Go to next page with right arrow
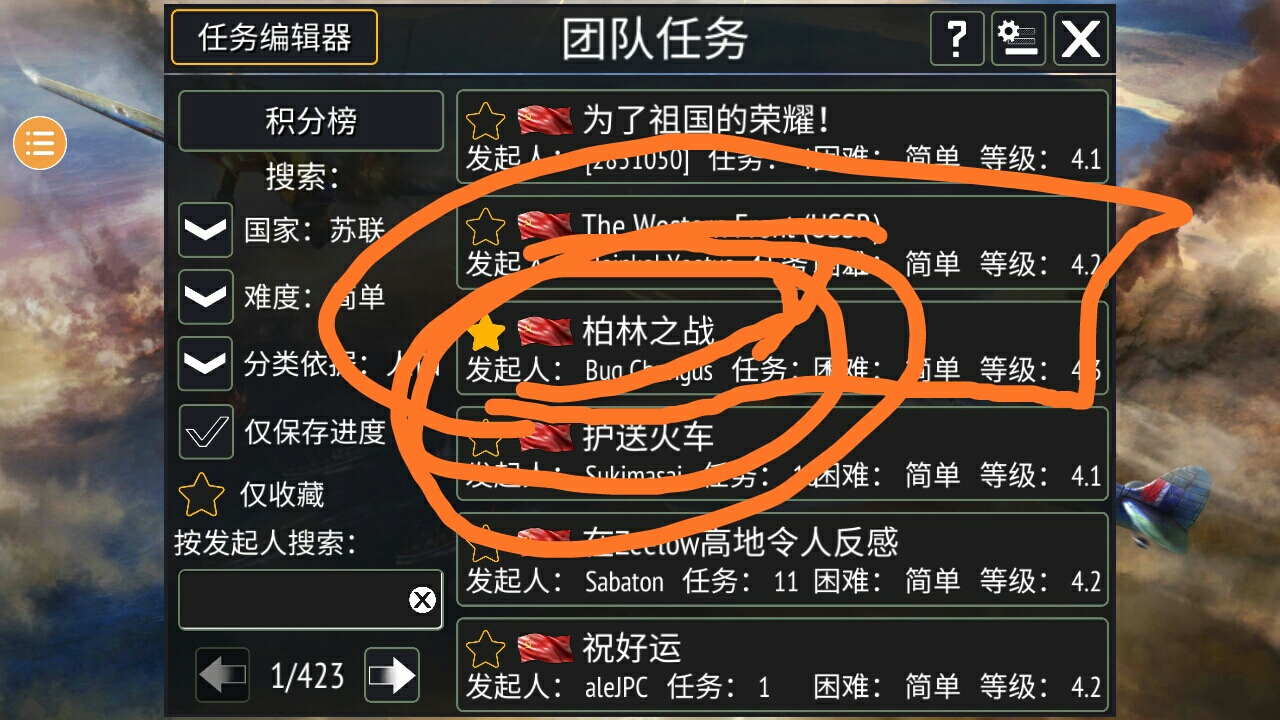Viewport: 1280px width, 720px height. (391, 676)
